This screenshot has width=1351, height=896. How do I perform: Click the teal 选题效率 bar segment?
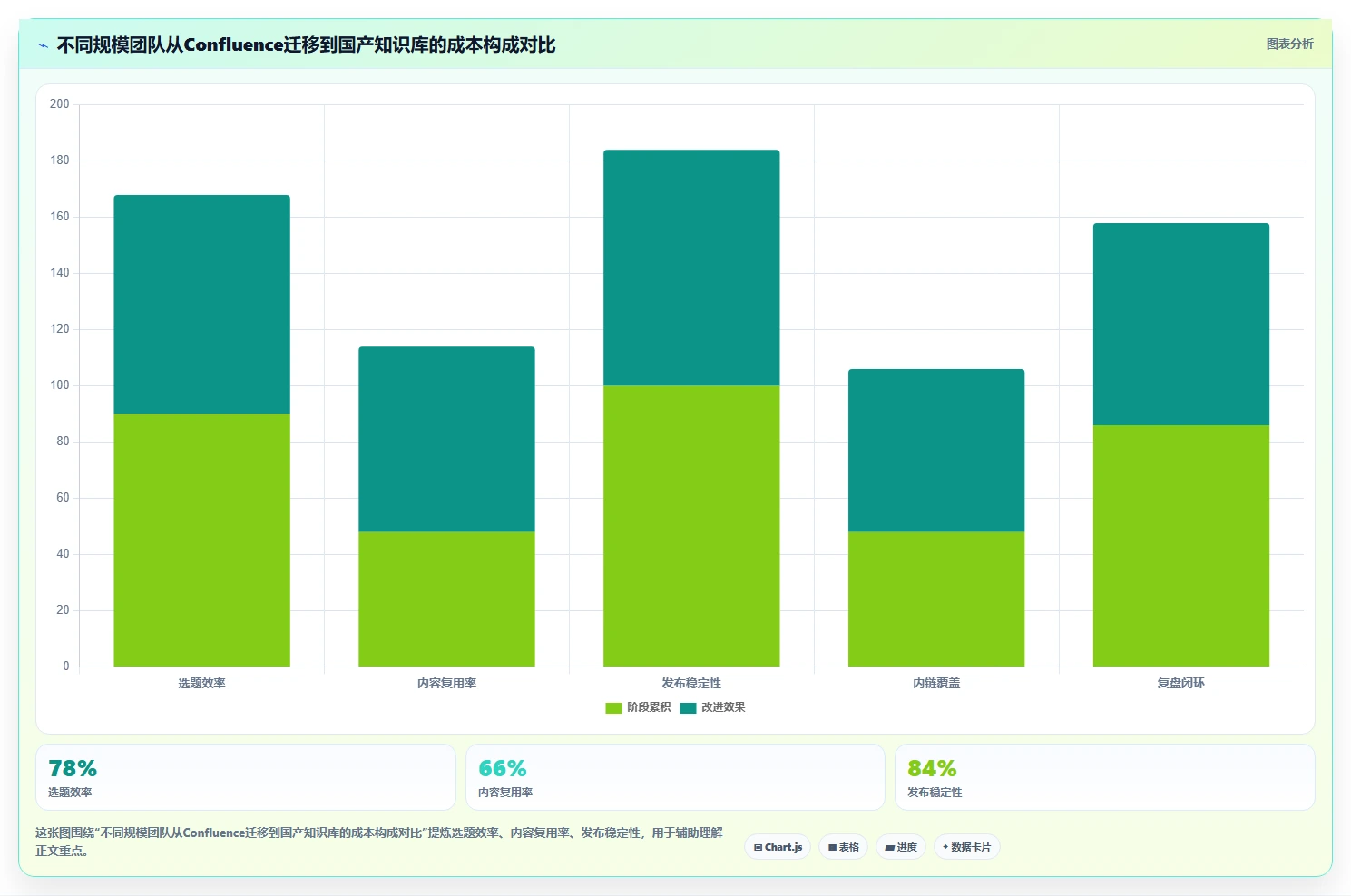201,304
